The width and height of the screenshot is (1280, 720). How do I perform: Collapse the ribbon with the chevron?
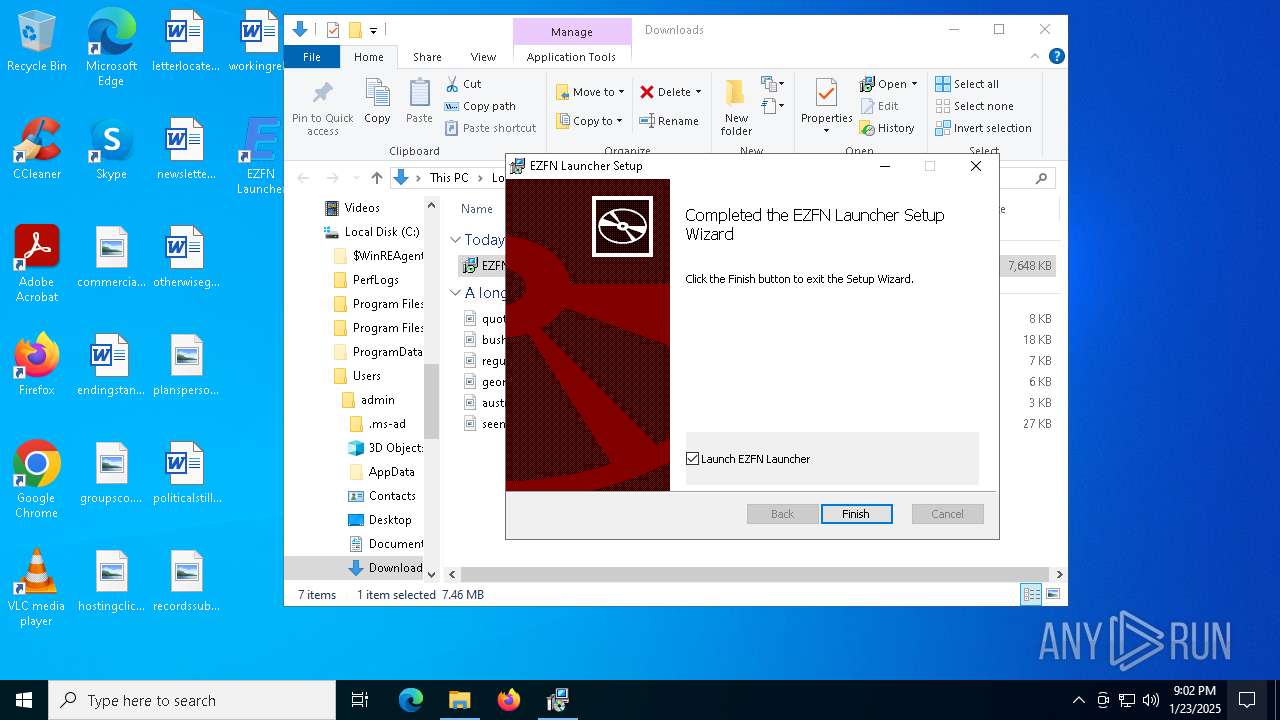coord(1036,57)
